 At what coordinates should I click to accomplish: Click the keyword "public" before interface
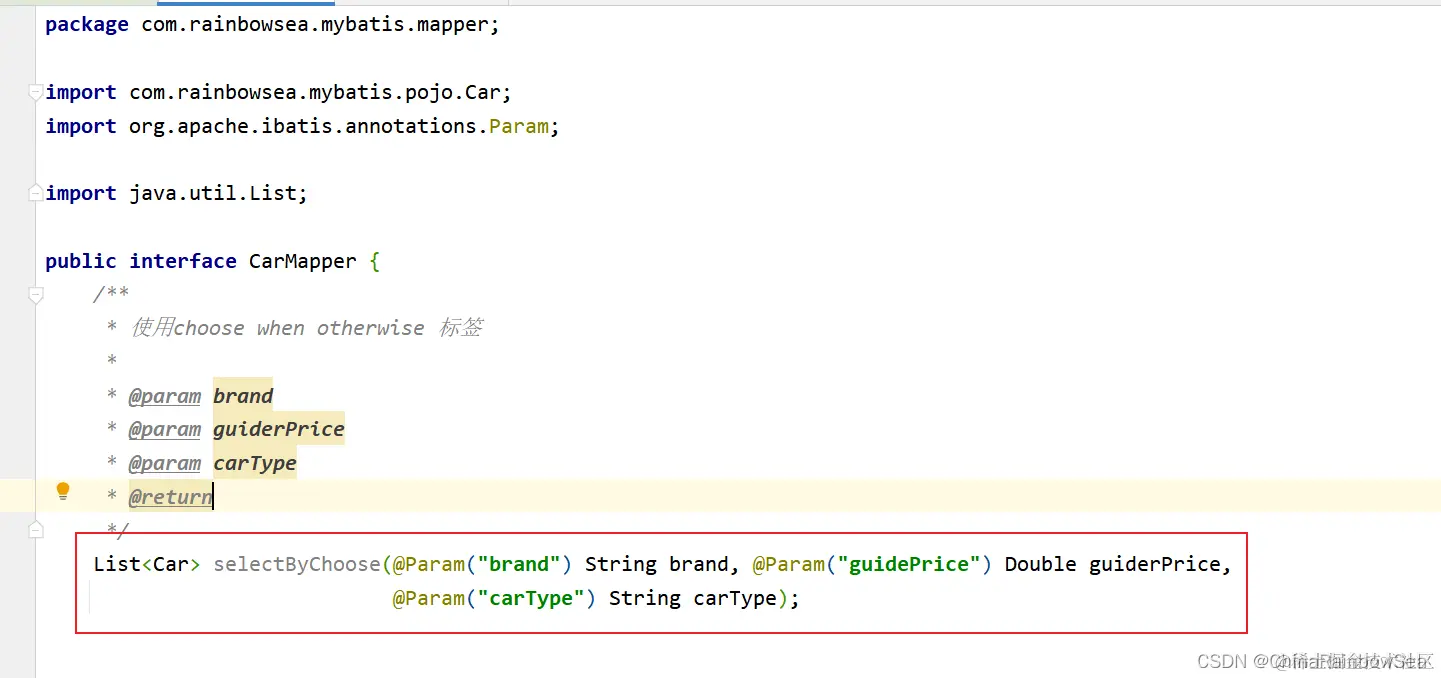coord(81,261)
